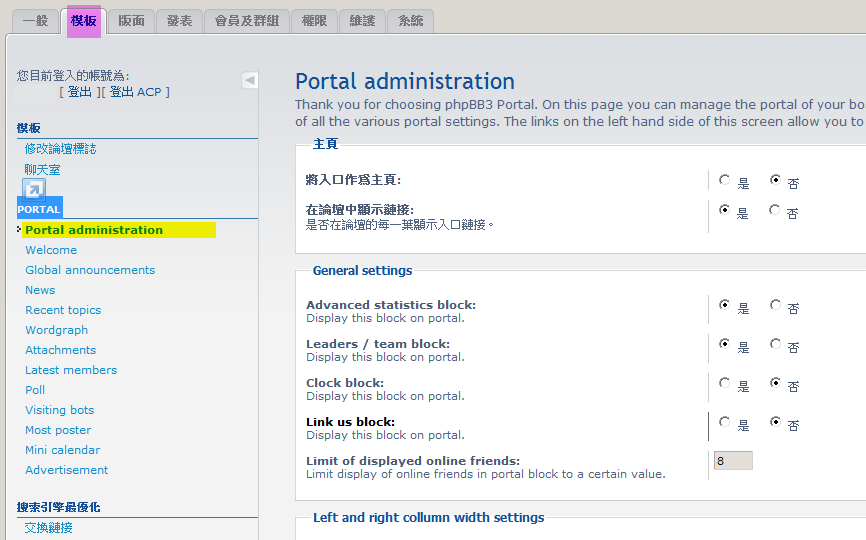The width and height of the screenshot is (866, 540).
Task: Enable the Clock block on portal
Action: (725, 384)
